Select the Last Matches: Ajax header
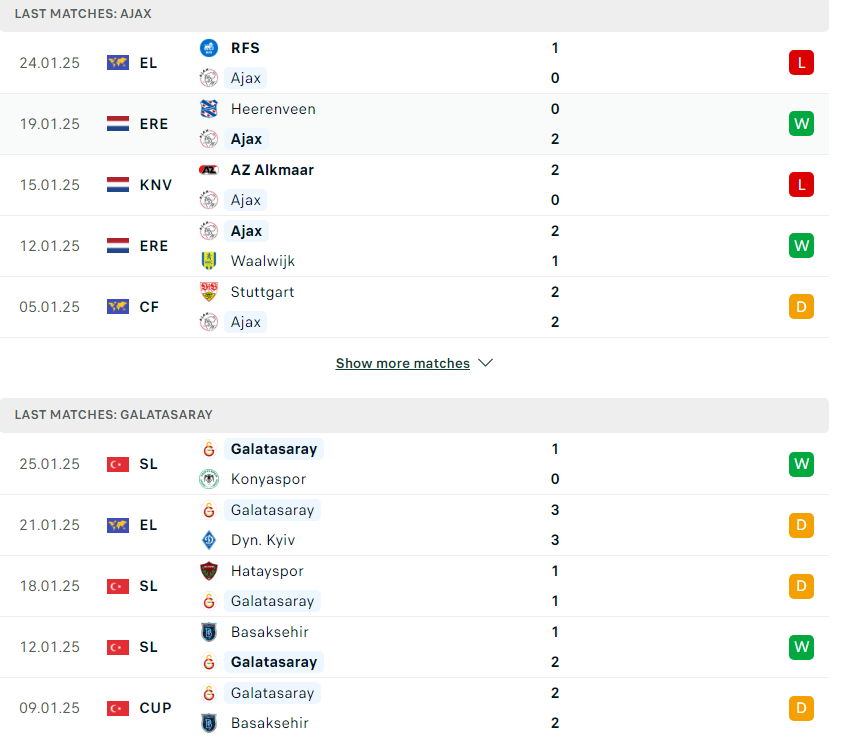This screenshot has width=844, height=738. coord(414,15)
